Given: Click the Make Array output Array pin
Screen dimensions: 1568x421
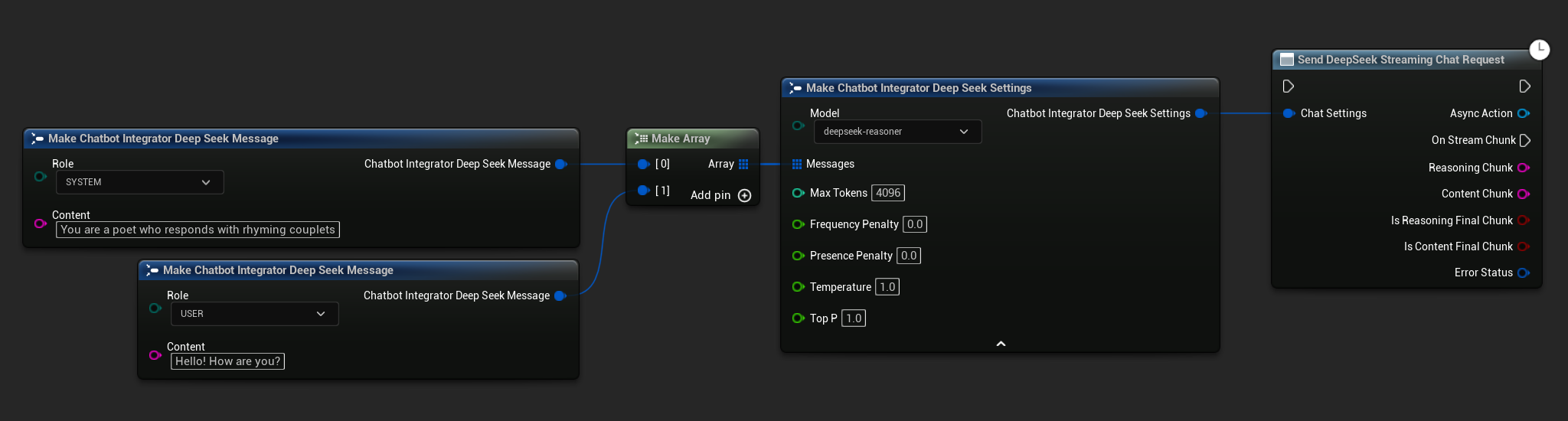Looking at the screenshot, I should click(x=743, y=164).
